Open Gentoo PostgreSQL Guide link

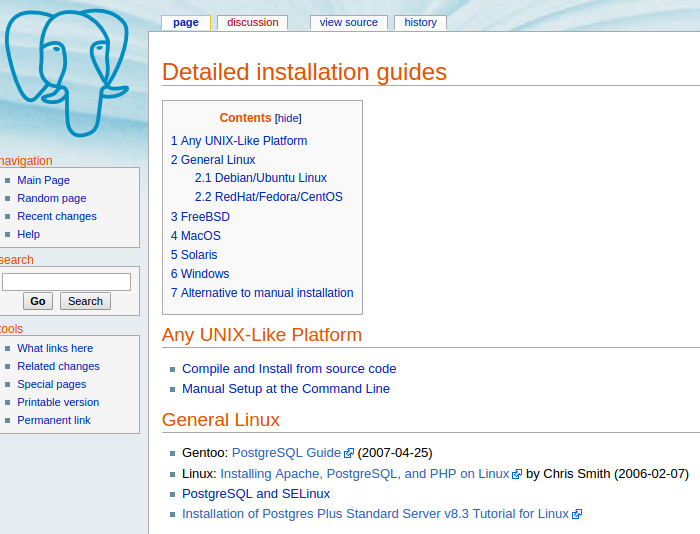point(286,453)
